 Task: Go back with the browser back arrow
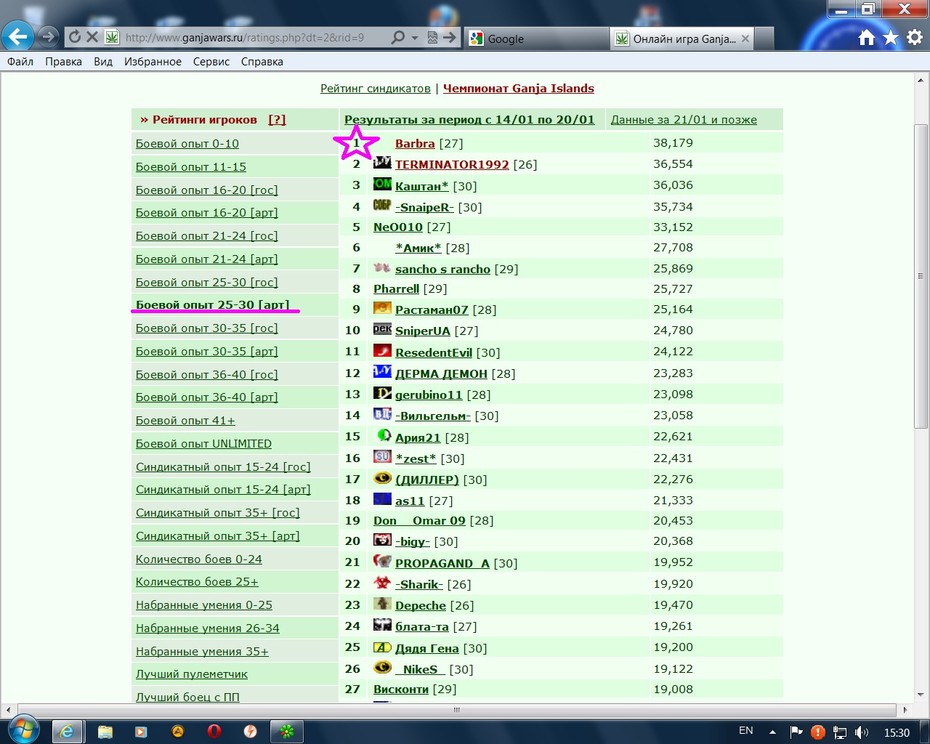pos(17,37)
